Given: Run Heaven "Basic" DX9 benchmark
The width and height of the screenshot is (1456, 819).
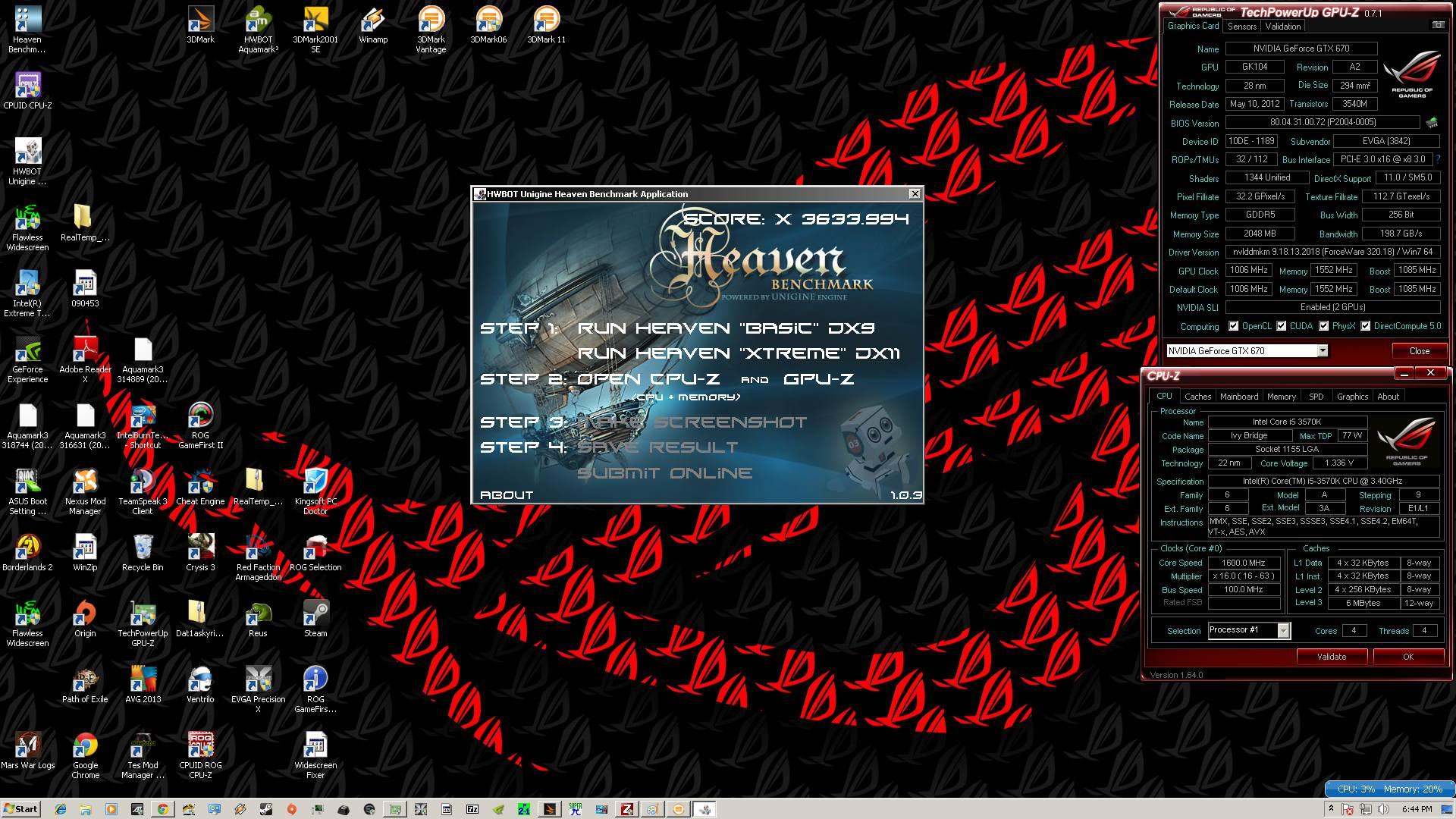Looking at the screenshot, I should pos(726,328).
